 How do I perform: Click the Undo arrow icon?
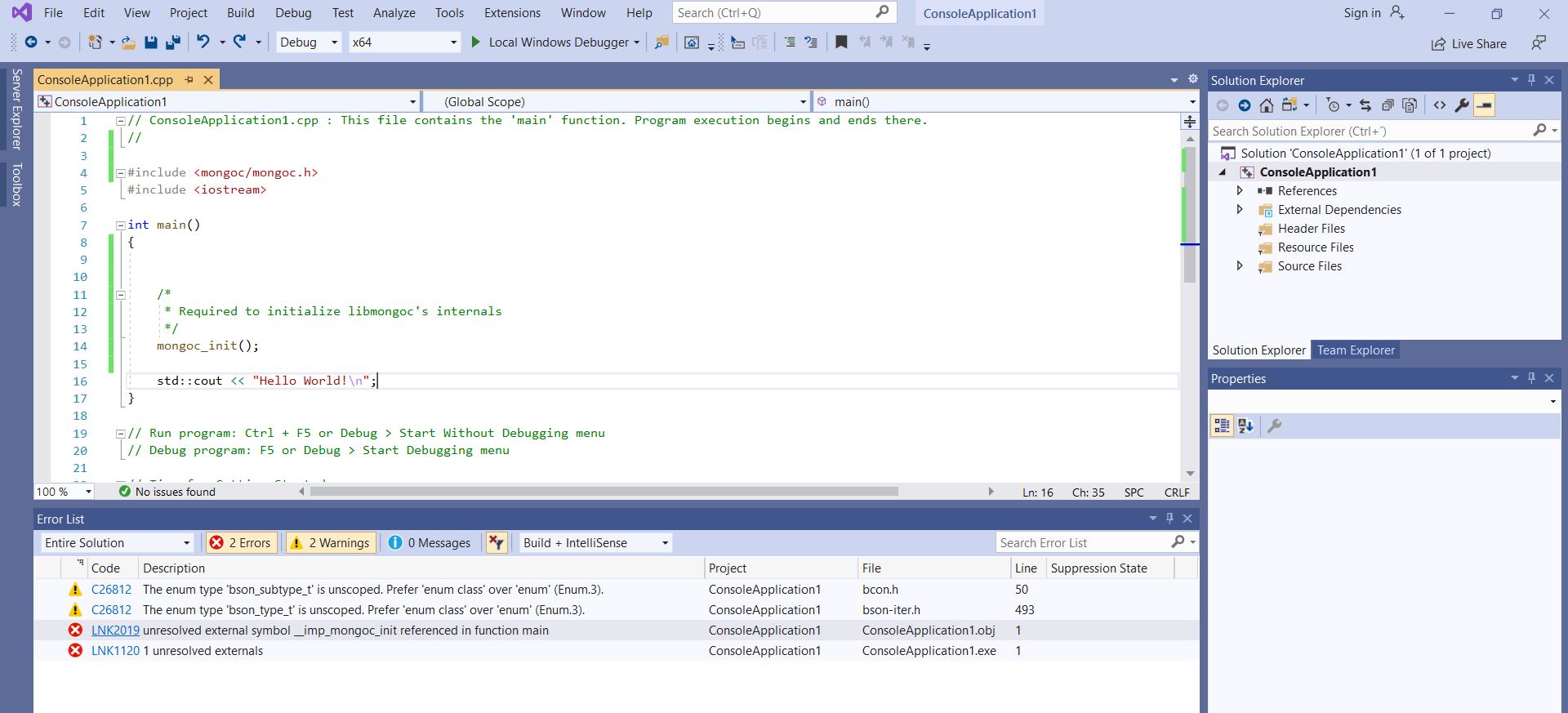pos(203,42)
